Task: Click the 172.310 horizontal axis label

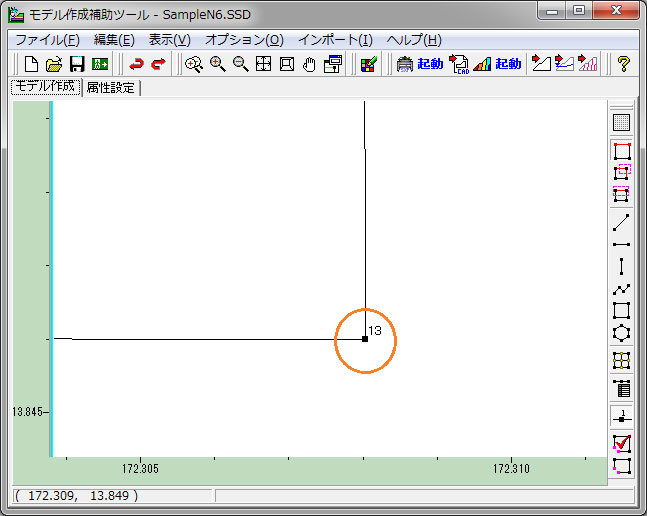Action: pyautogui.click(x=511, y=469)
